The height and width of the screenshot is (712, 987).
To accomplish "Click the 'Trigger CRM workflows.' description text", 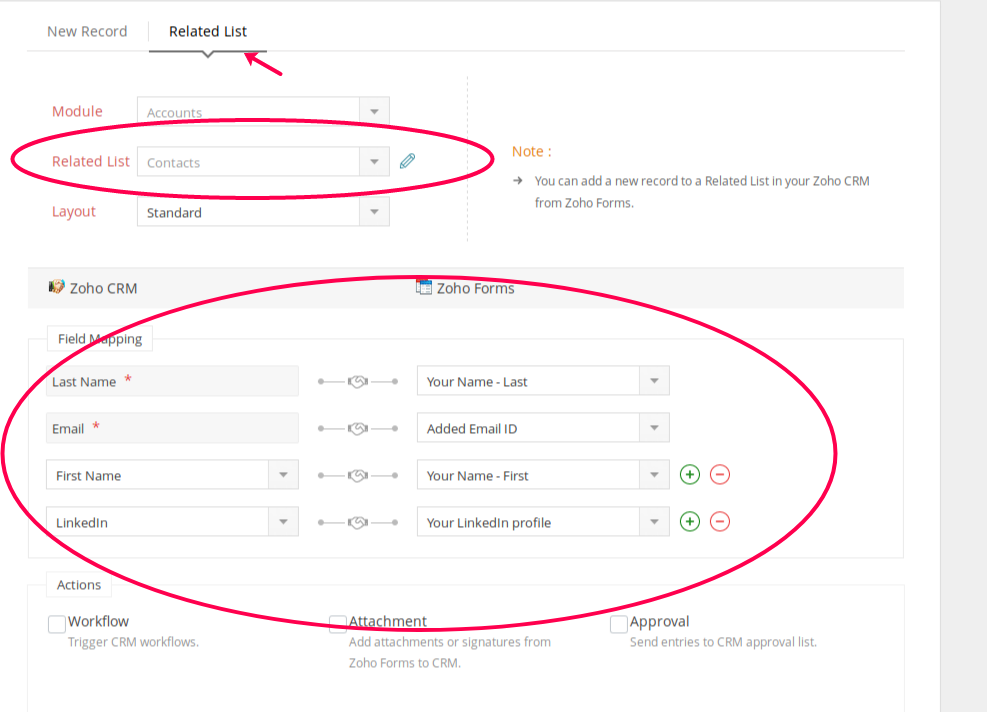I will (133, 642).
